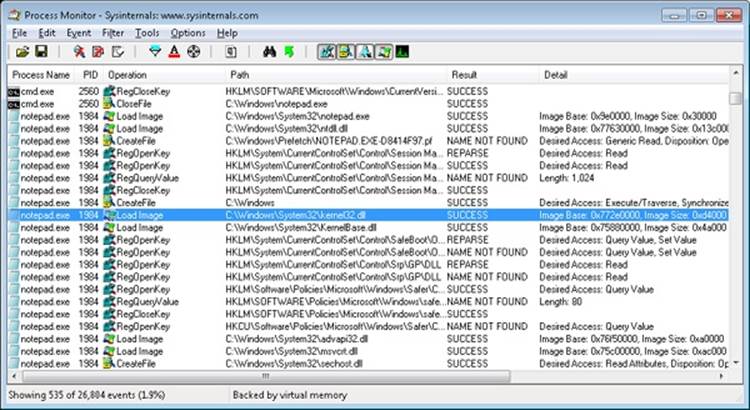Click 'Showing 535 of 26,884 events' status text

87,395
